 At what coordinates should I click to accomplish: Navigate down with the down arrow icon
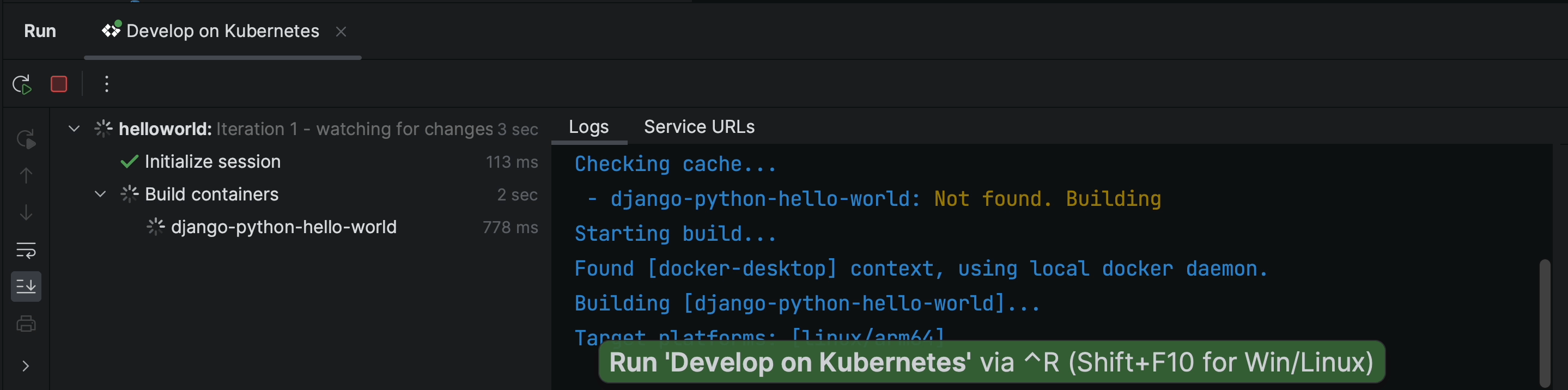click(26, 213)
